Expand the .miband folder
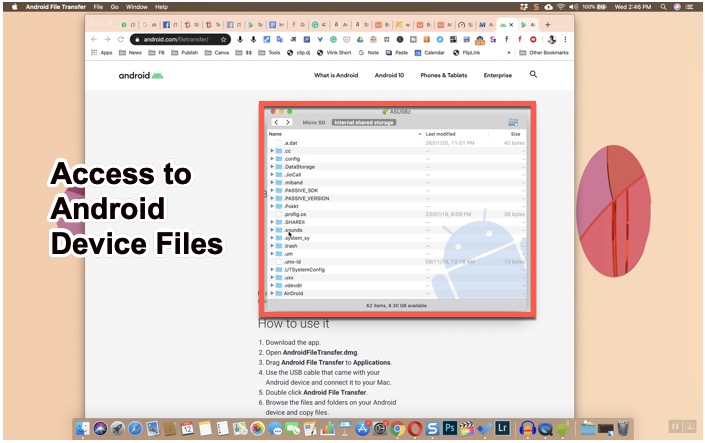705x443 pixels. (272, 183)
